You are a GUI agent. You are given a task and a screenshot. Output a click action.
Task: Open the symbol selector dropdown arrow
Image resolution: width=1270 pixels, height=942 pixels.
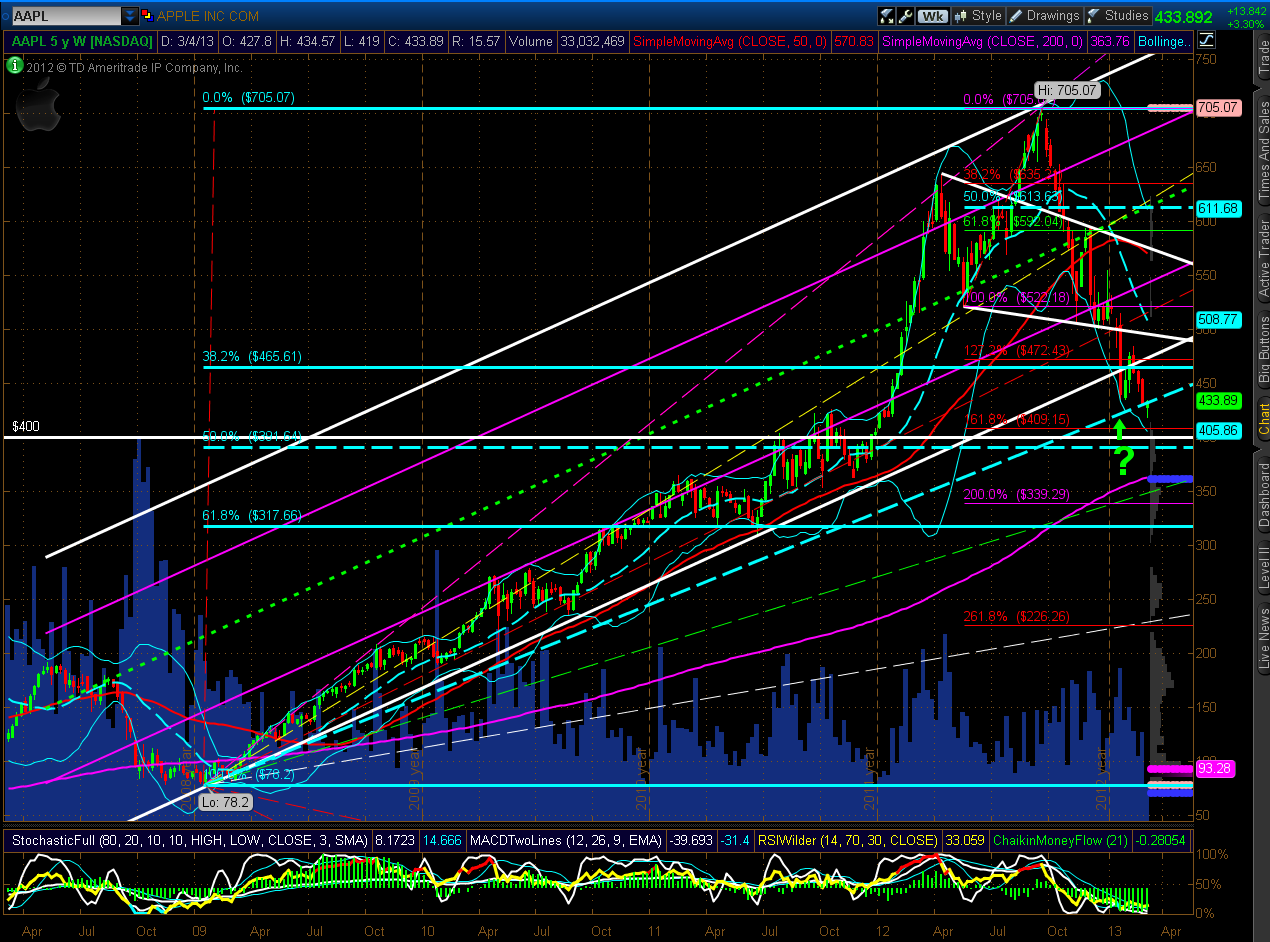pos(131,16)
